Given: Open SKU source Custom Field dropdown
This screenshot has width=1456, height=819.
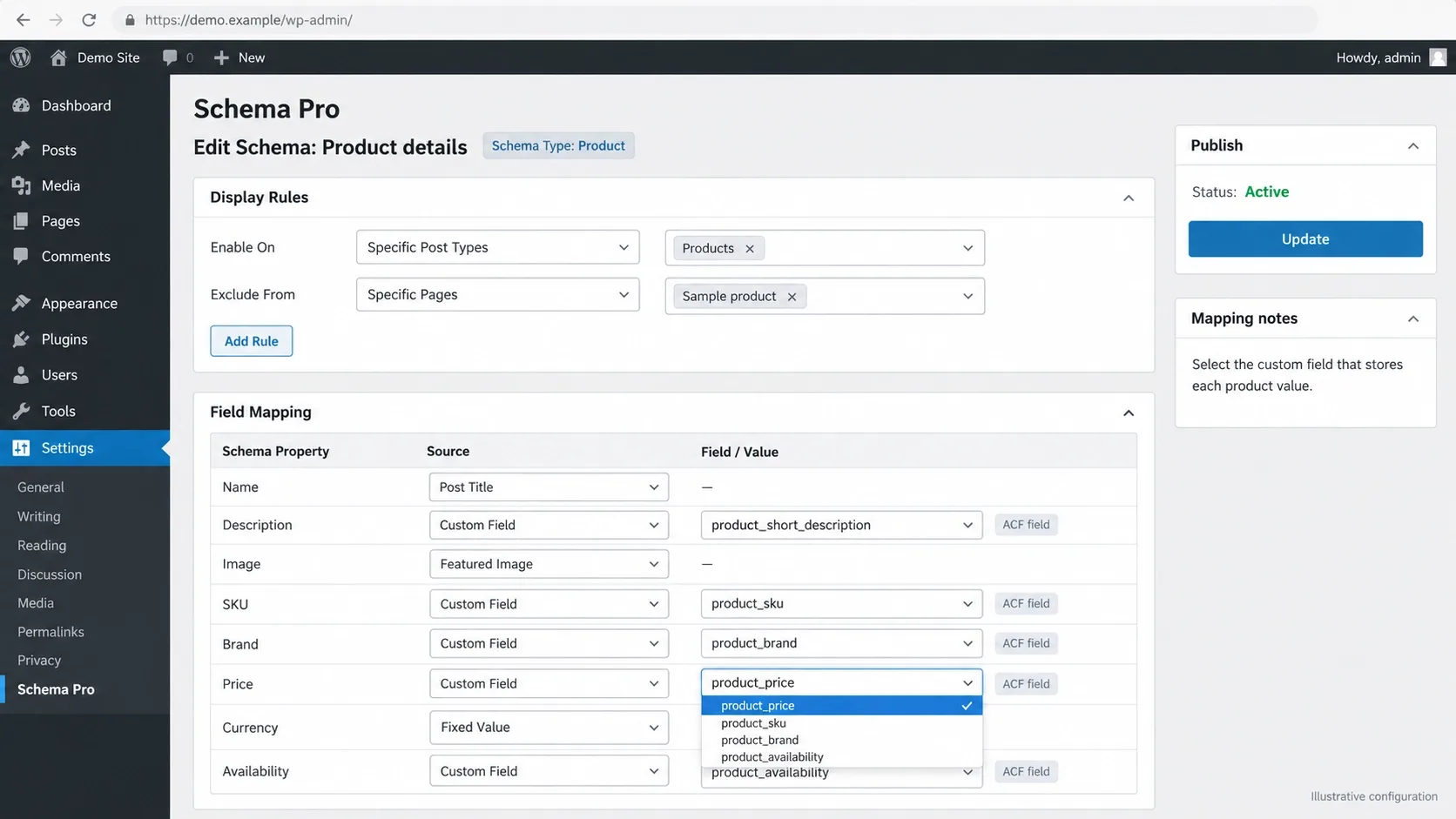Looking at the screenshot, I should point(549,604).
